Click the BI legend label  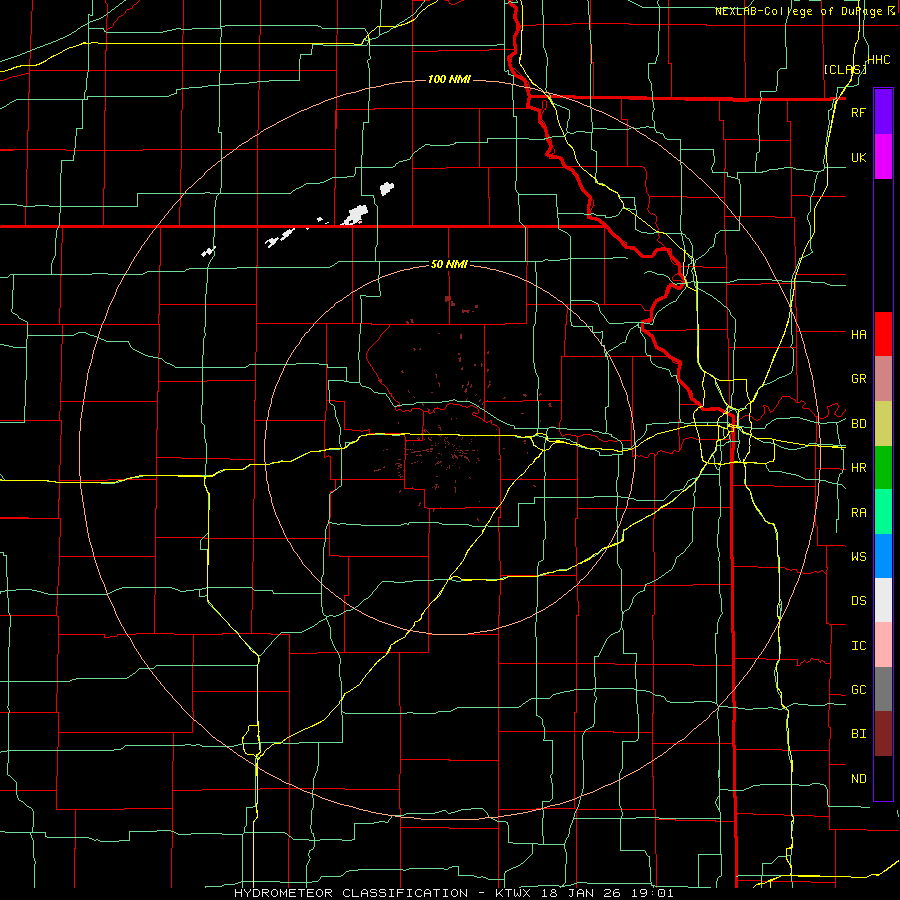coord(858,734)
